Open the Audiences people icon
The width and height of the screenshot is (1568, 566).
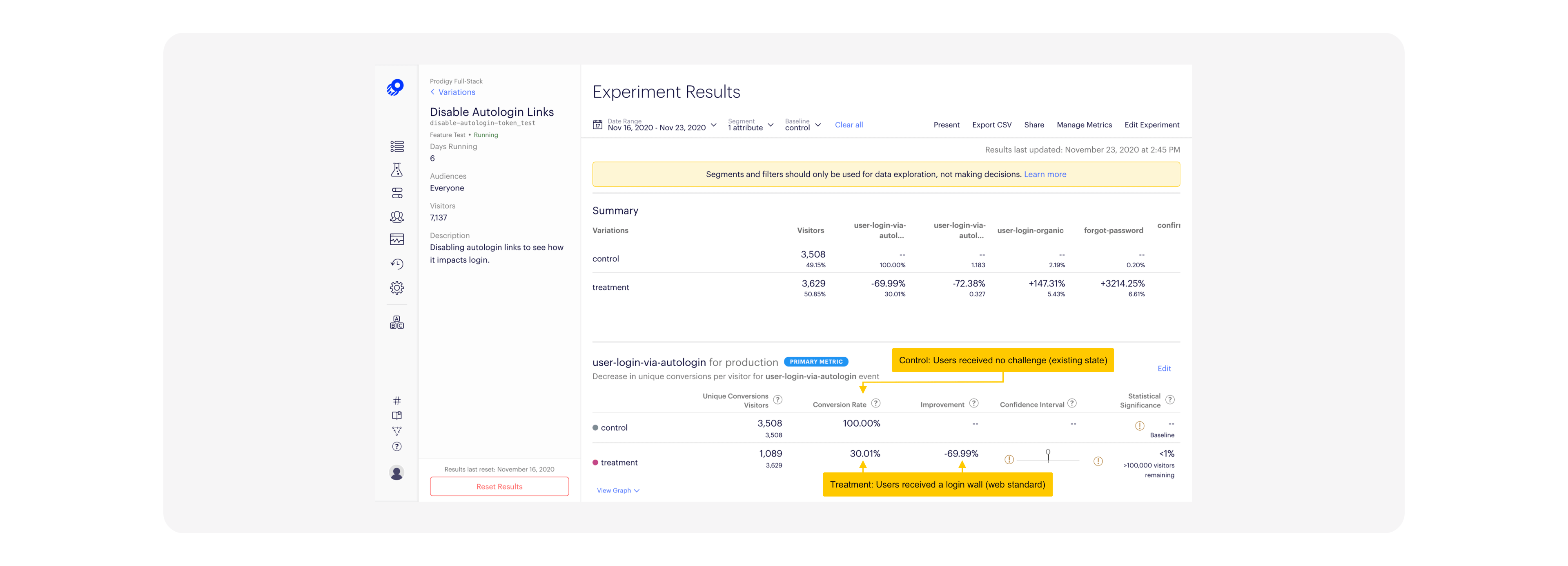397,216
